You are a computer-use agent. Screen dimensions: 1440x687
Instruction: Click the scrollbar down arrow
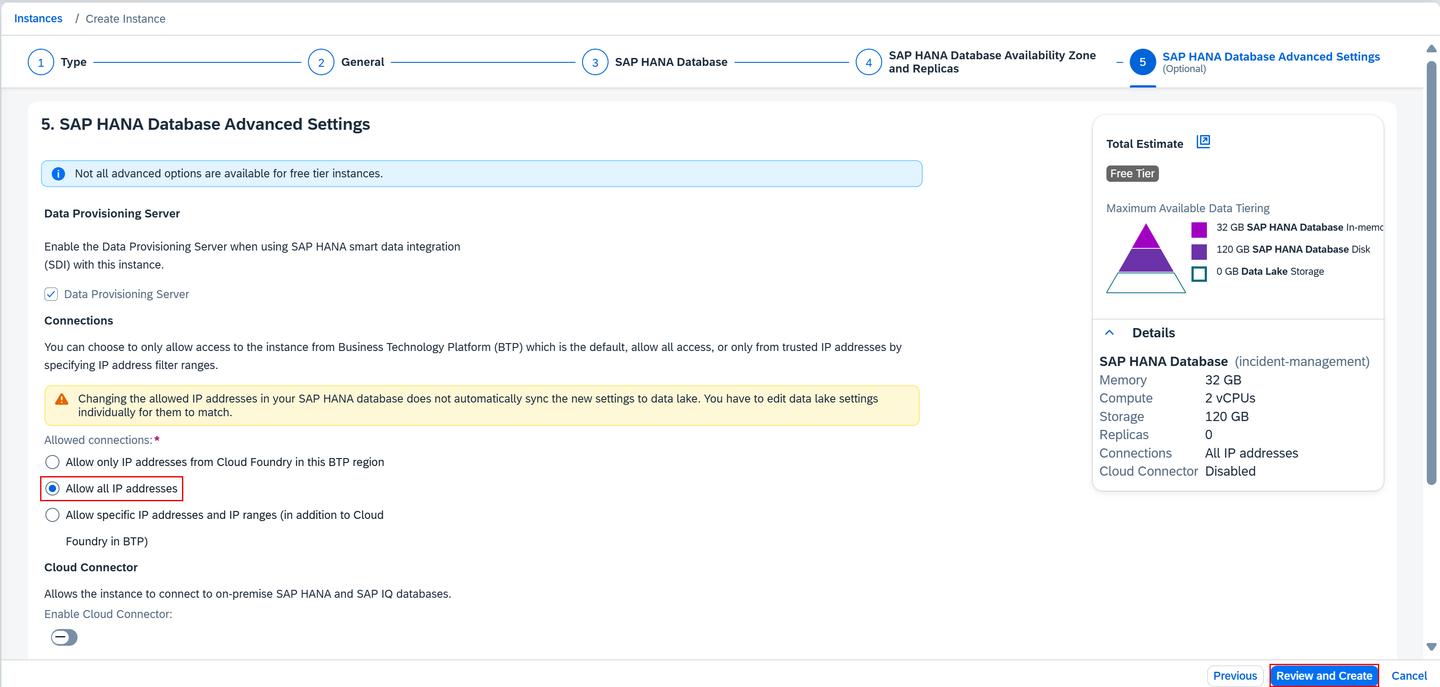click(1431, 647)
